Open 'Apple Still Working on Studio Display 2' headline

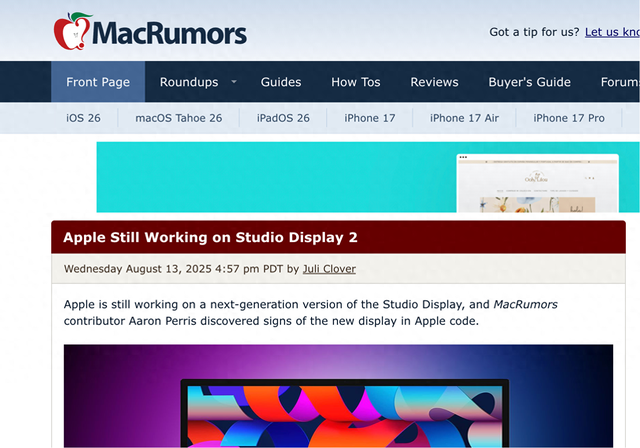pyautogui.click(x=210, y=237)
